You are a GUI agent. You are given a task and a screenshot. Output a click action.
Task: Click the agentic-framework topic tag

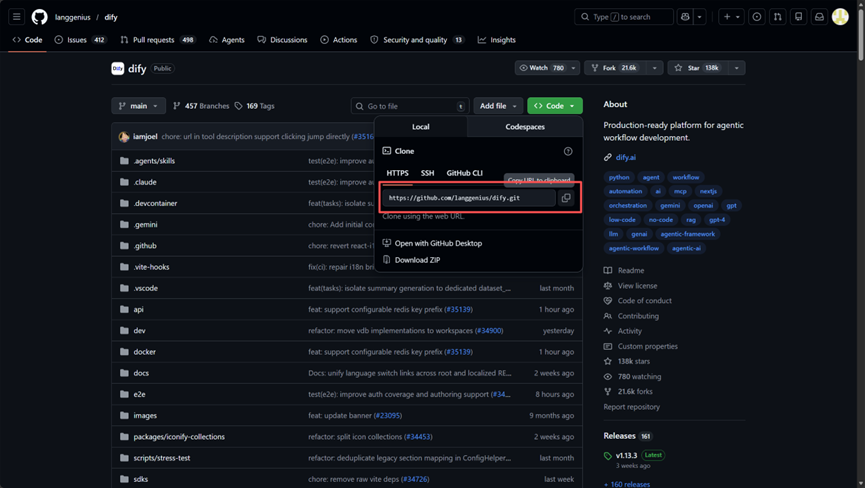click(687, 234)
